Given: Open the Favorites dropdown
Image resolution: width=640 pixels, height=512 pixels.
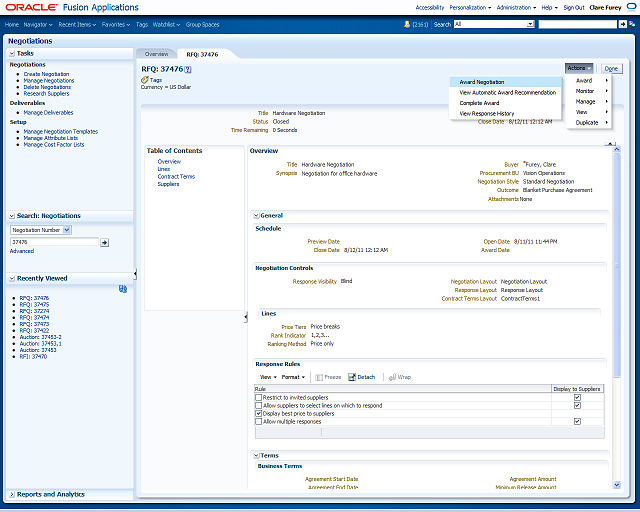Looking at the screenshot, I should pyautogui.click(x=116, y=24).
